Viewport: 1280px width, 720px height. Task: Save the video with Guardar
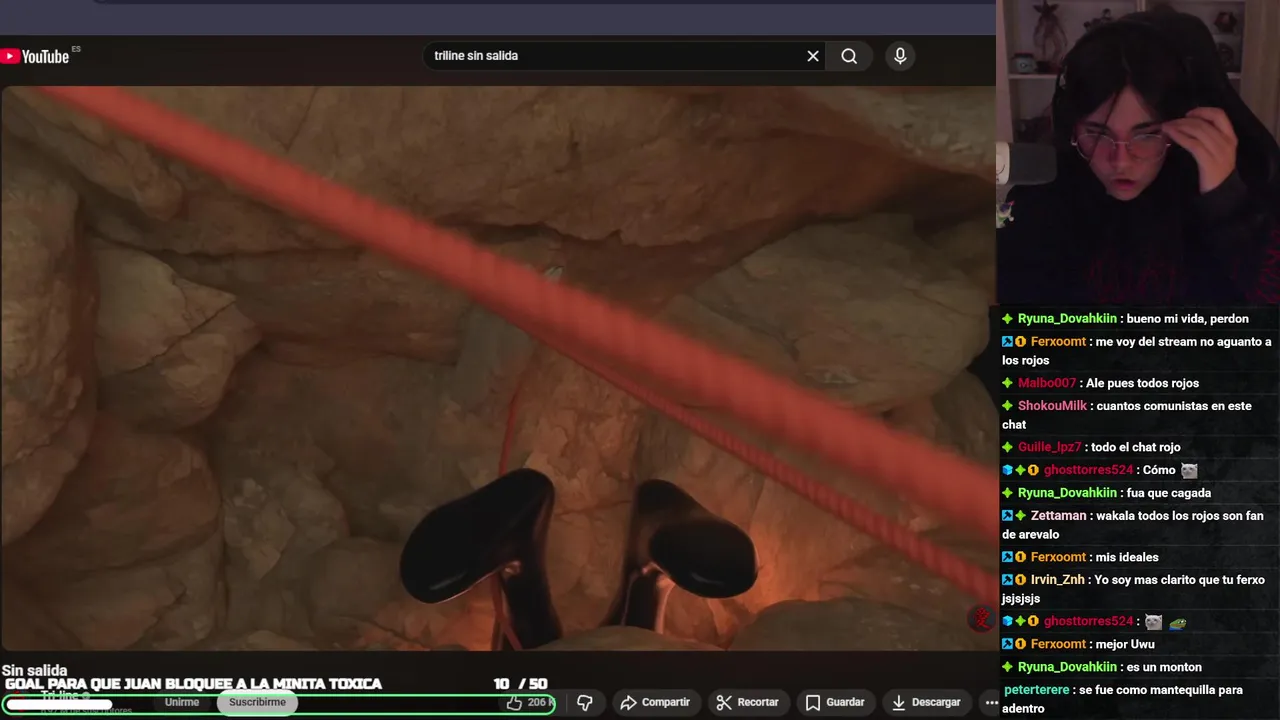835,703
